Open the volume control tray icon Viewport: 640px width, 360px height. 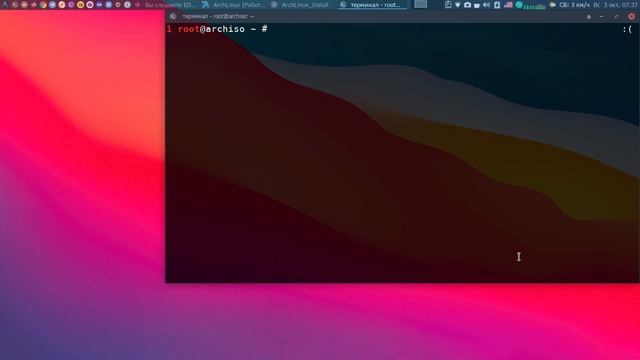point(487,5)
